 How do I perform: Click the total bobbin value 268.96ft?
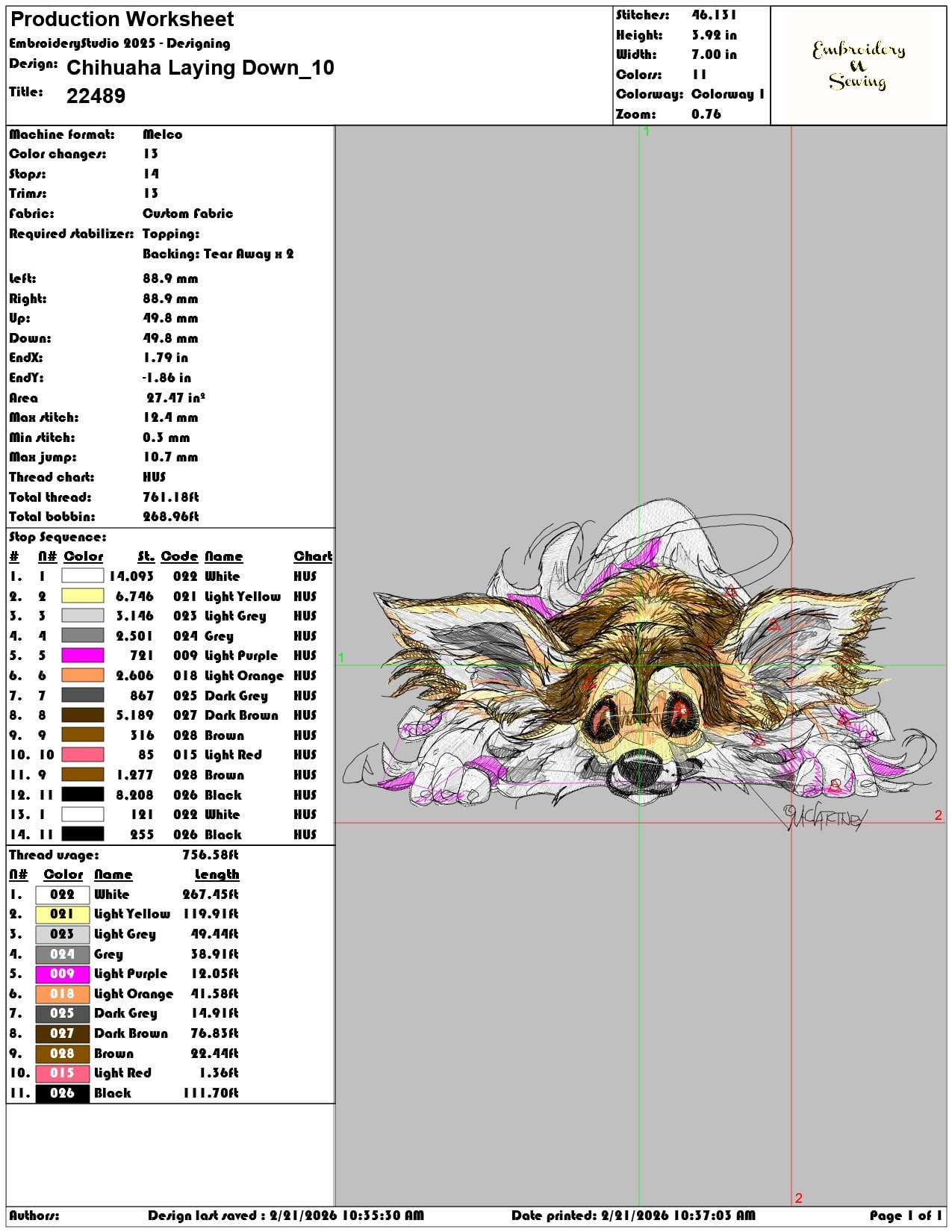[x=170, y=517]
